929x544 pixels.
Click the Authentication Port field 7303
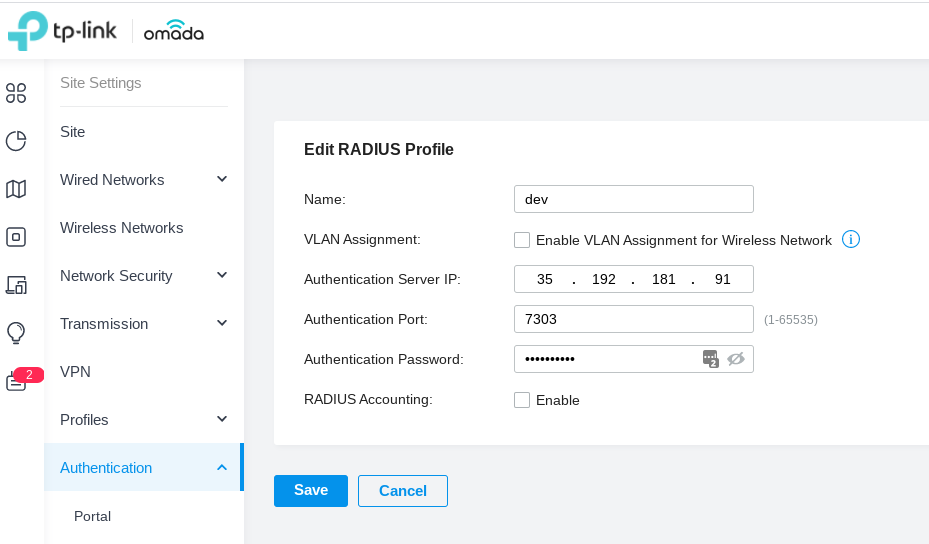tap(634, 319)
